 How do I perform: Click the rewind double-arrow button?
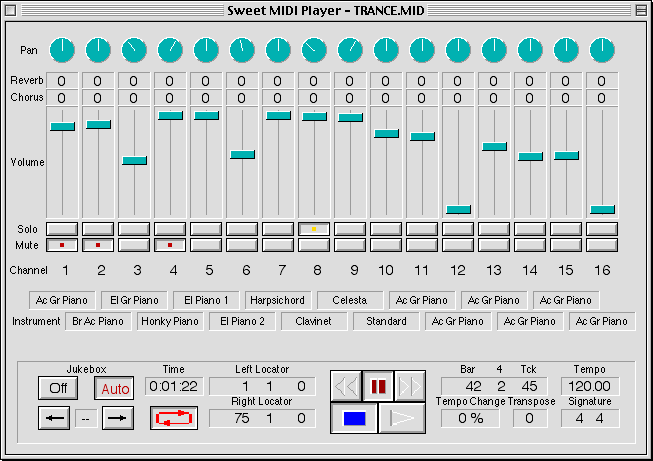[346, 386]
